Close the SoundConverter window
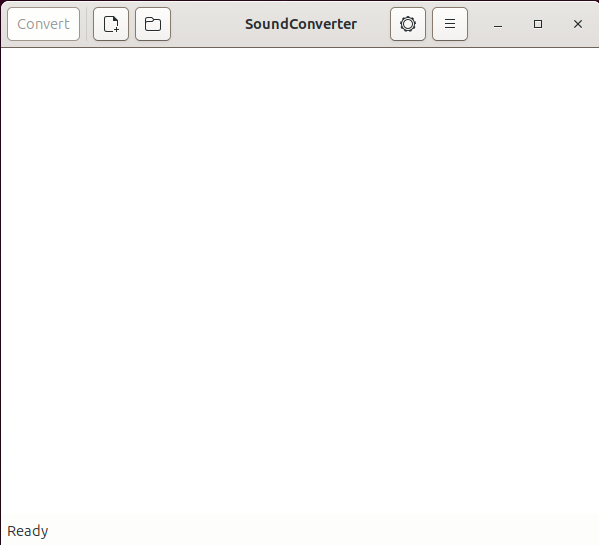 pos(578,24)
